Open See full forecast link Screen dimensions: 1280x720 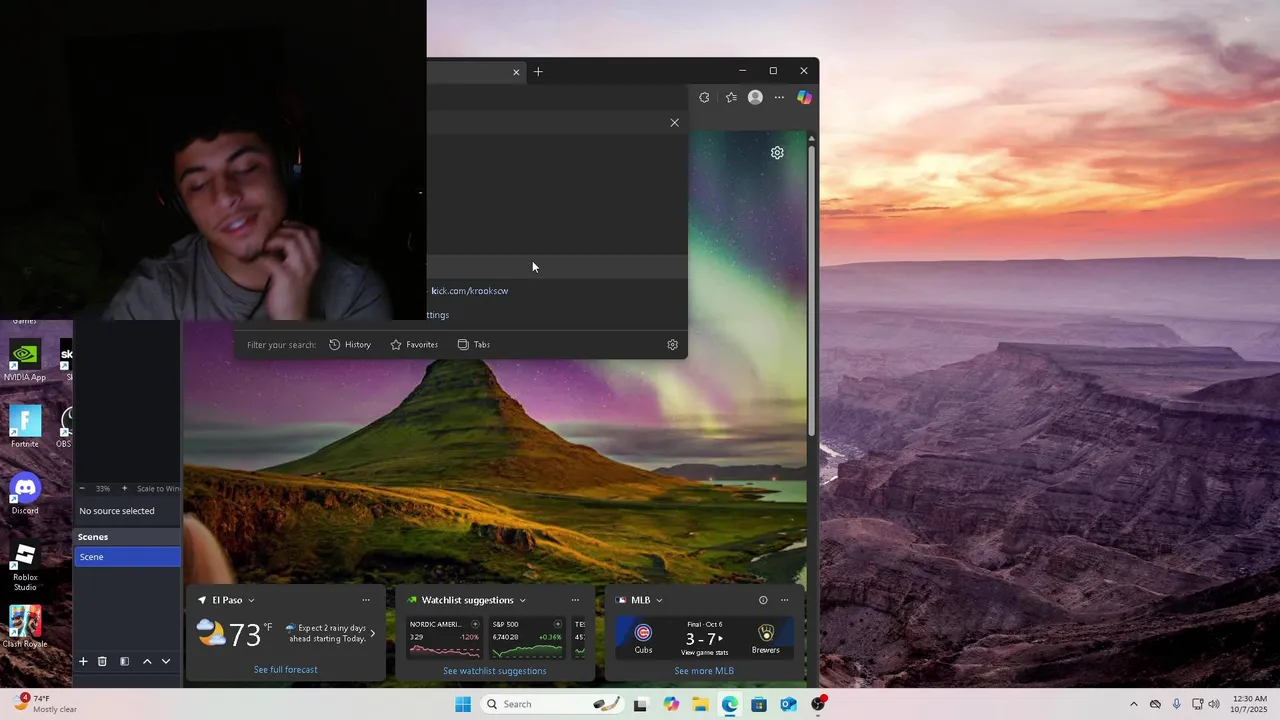pos(286,669)
